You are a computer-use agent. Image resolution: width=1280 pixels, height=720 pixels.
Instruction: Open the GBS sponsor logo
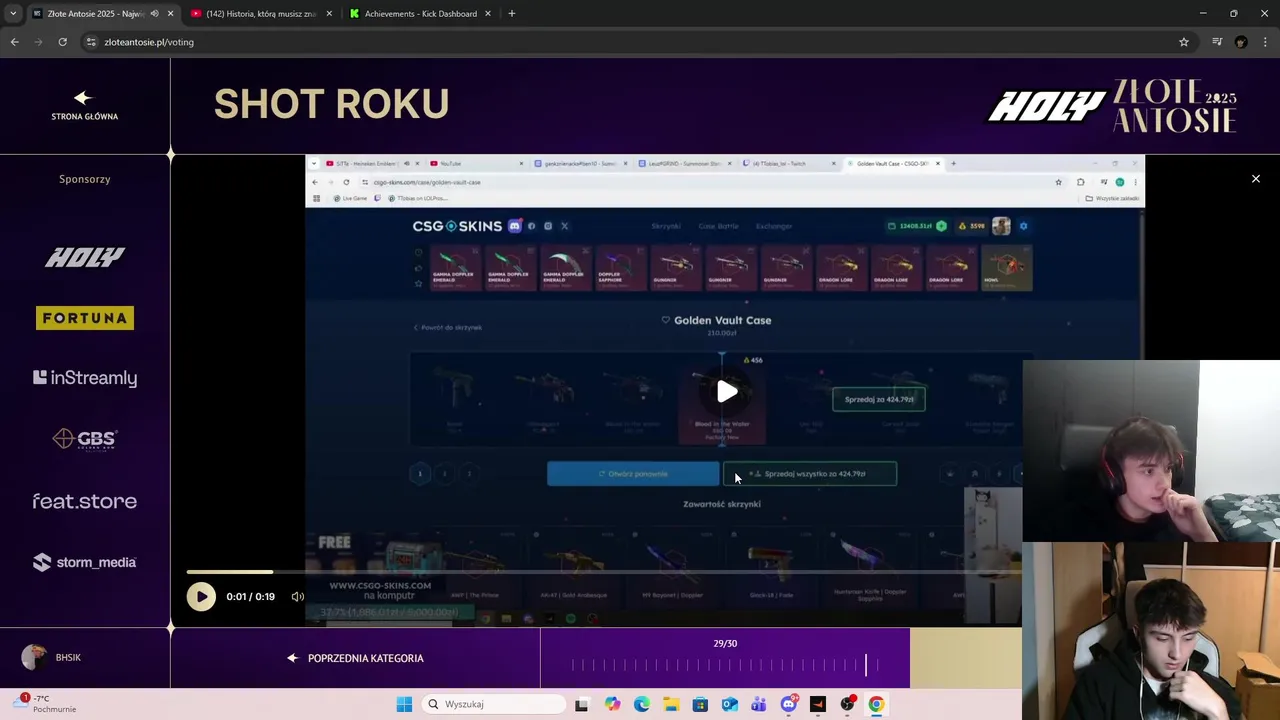point(85,439)
